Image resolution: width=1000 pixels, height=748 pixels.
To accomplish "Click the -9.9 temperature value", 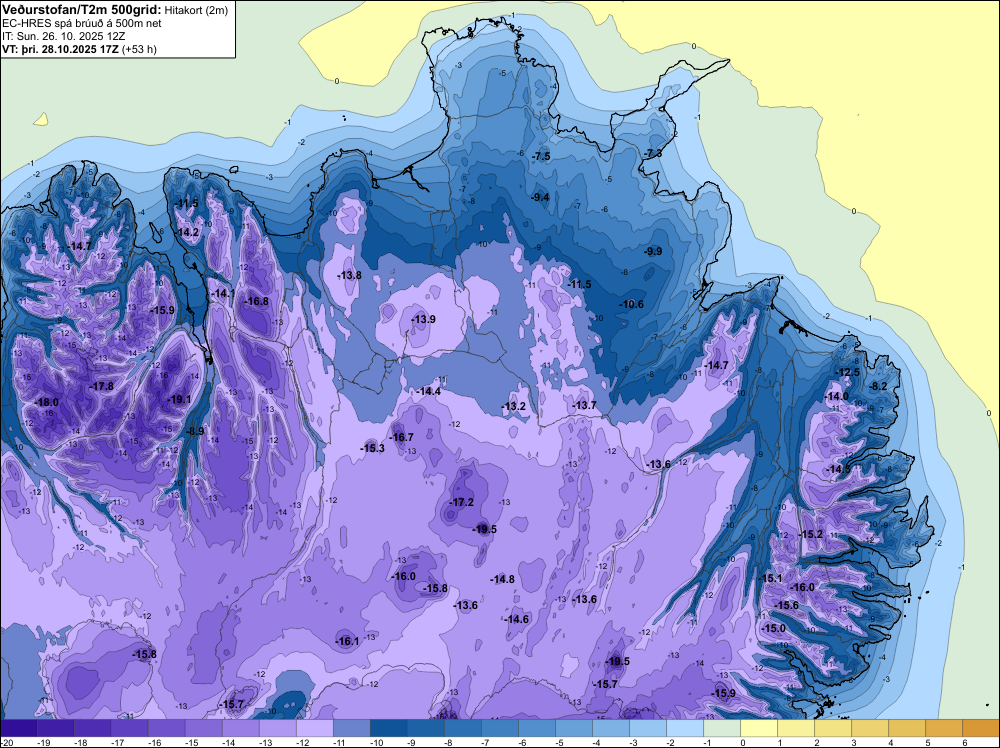I will (x=653, y=251).
